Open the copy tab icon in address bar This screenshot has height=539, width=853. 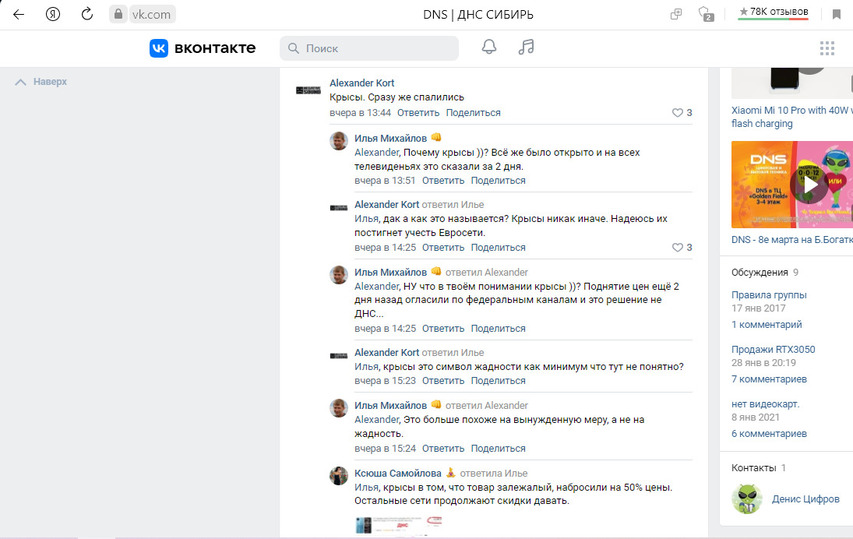point(676,14)
